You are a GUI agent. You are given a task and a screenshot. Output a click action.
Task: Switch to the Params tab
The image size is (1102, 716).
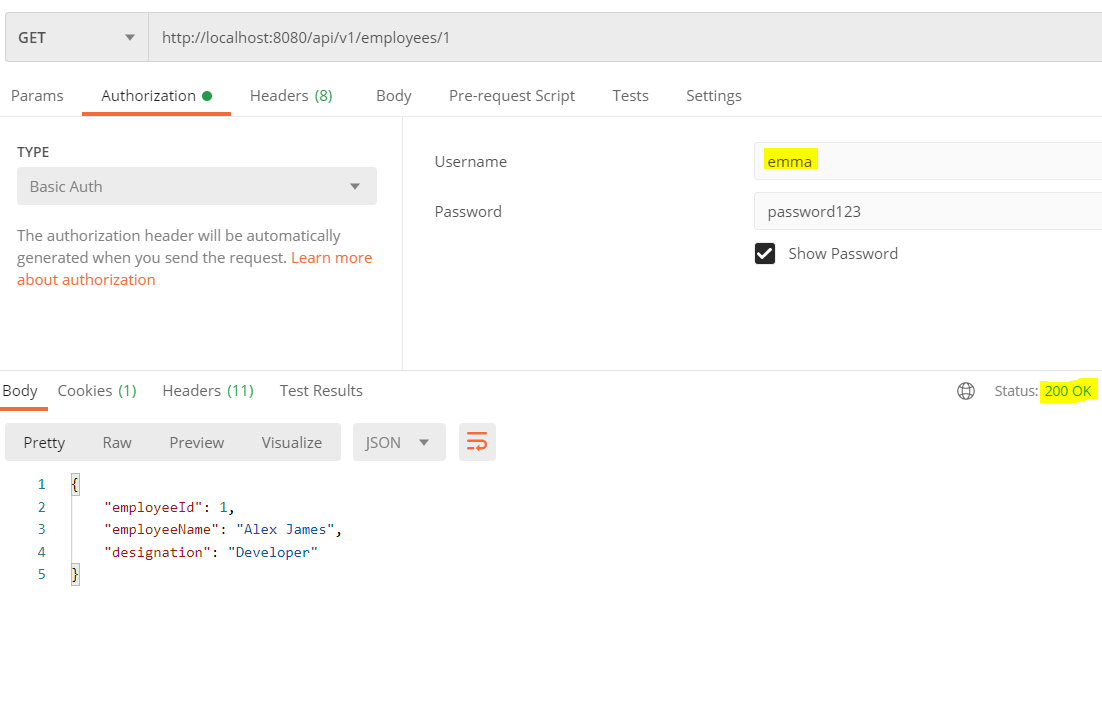(x=37, y=96)
